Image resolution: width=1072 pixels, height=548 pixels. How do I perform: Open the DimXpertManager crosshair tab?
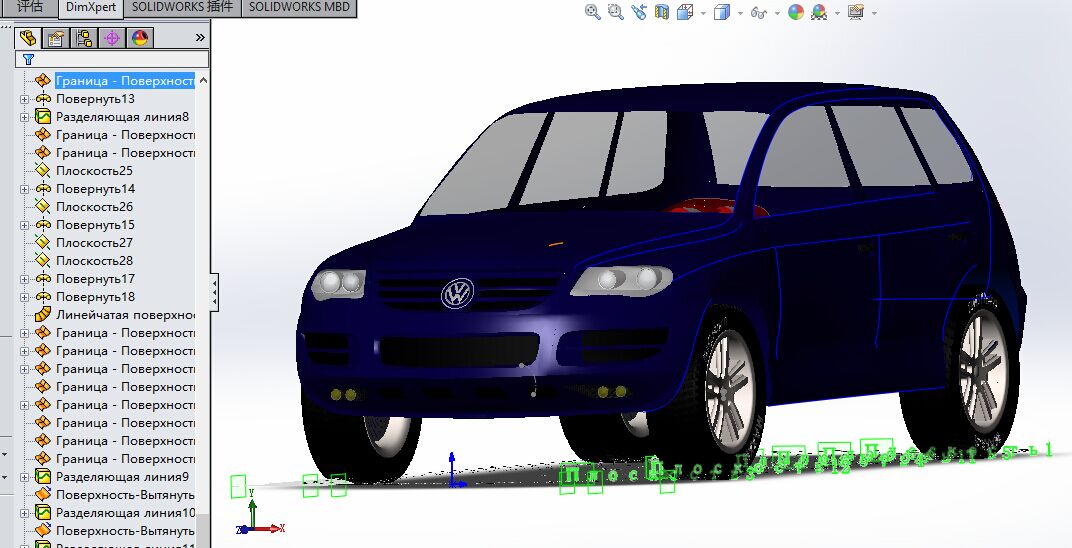pyautogui.click(x=112, y=38)
